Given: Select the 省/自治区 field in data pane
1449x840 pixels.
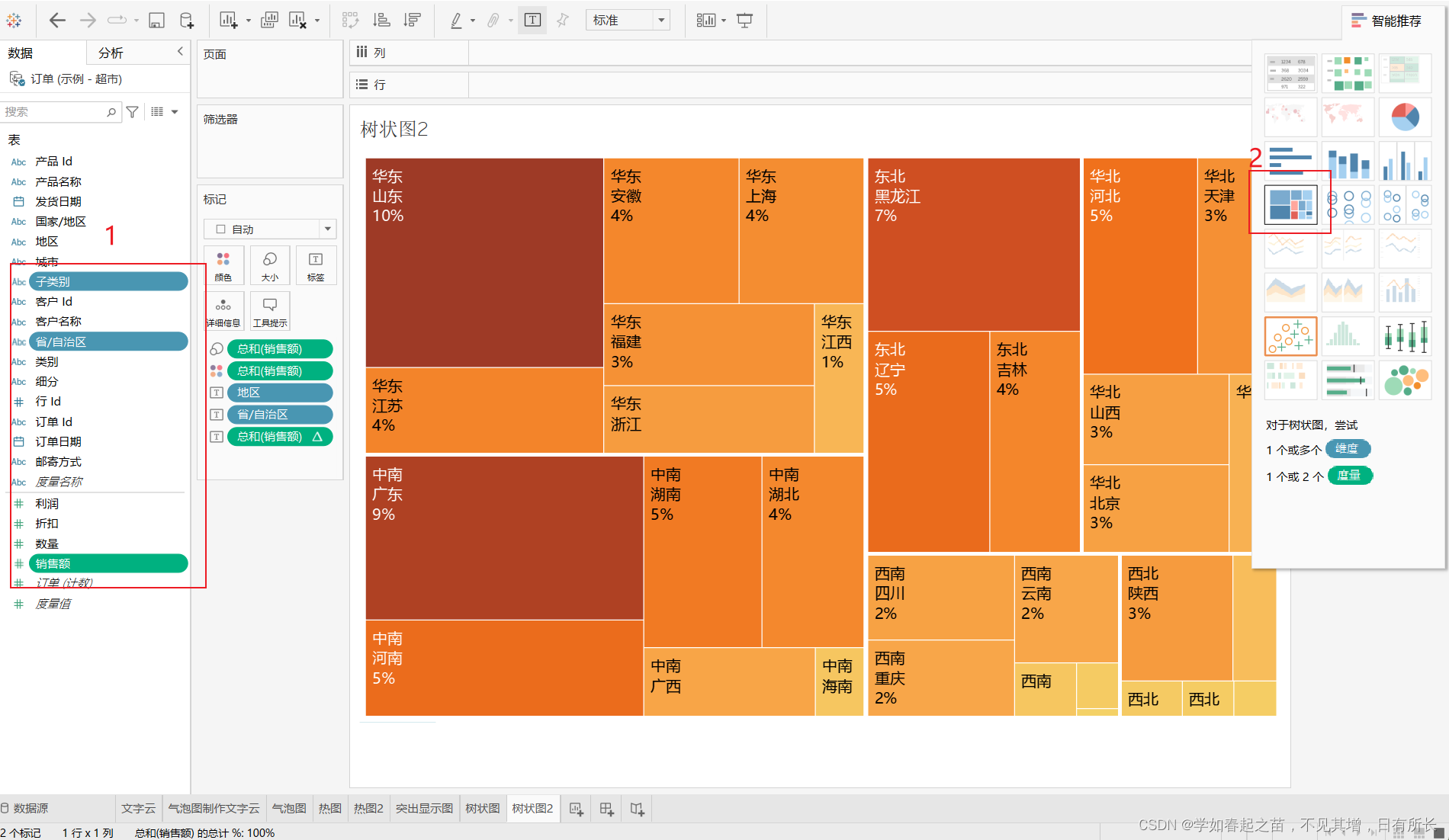Looking at the screenshot, I should (x=108, y=341).
